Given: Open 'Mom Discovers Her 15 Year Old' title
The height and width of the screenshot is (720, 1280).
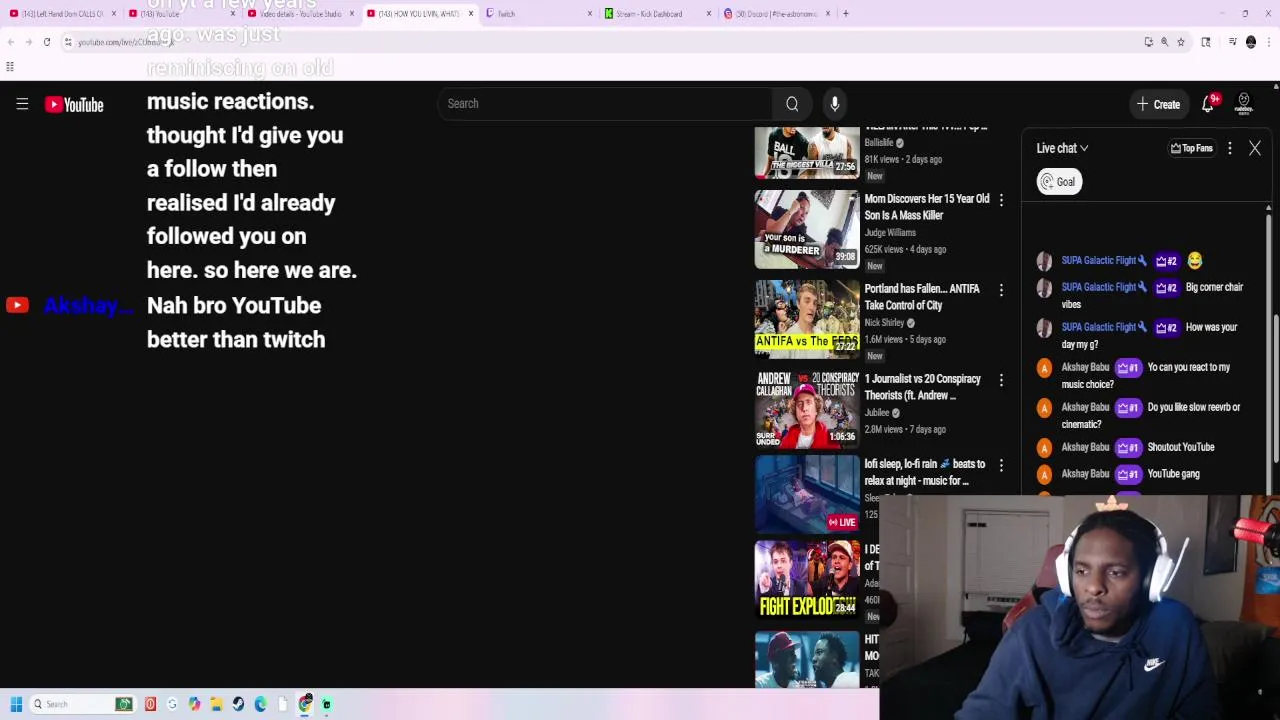Looking at the screenshot, I should [927, 207].
